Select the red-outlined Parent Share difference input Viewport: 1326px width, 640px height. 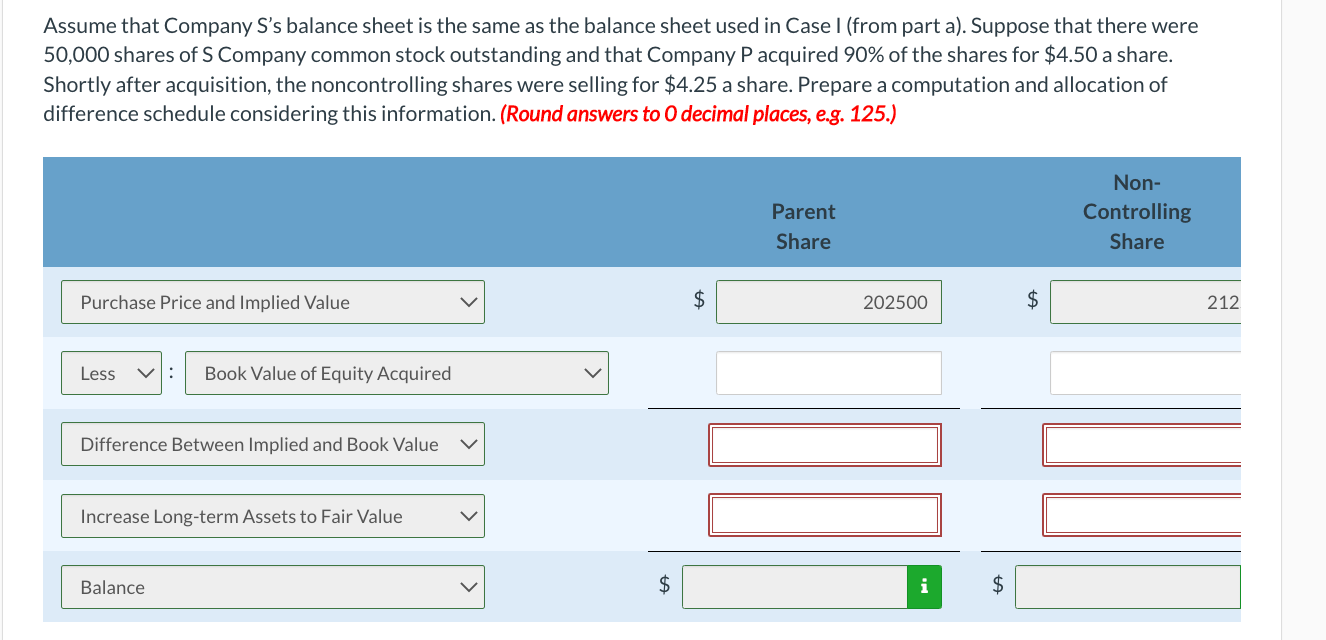(x=824, y=444)
